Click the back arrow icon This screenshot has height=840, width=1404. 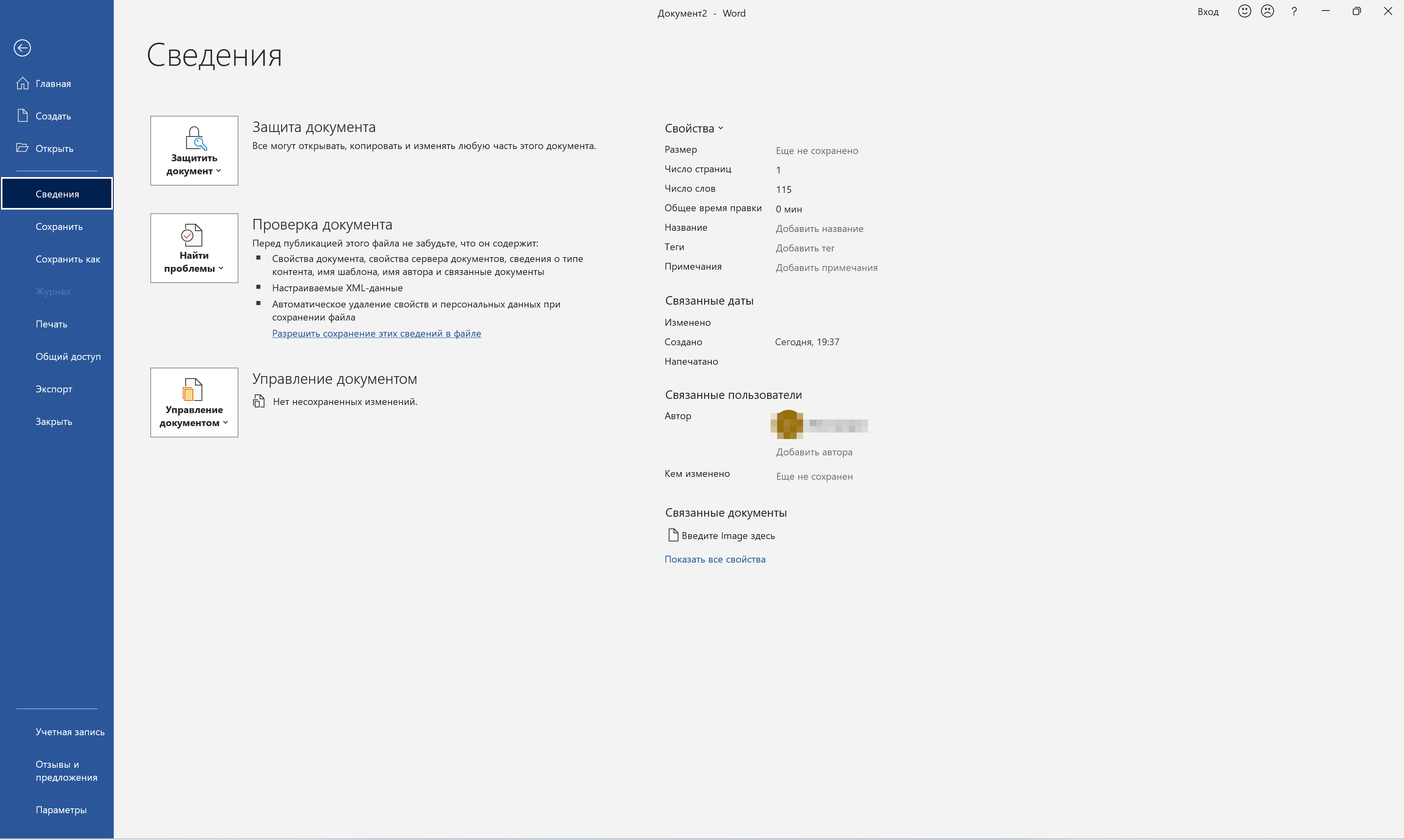tap(22, 48)
